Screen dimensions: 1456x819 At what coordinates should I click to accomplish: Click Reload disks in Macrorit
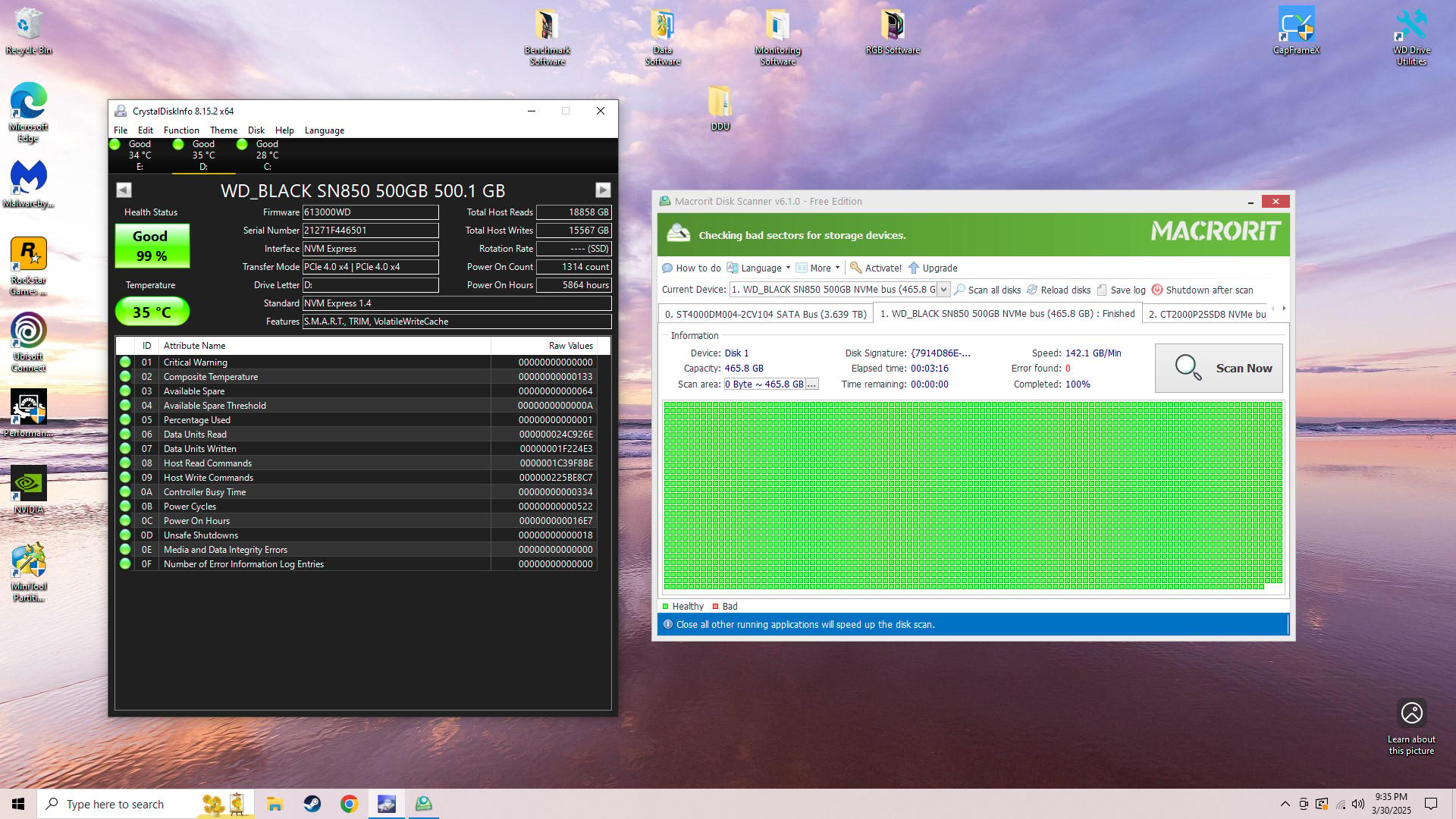(x=1059, y=290)
